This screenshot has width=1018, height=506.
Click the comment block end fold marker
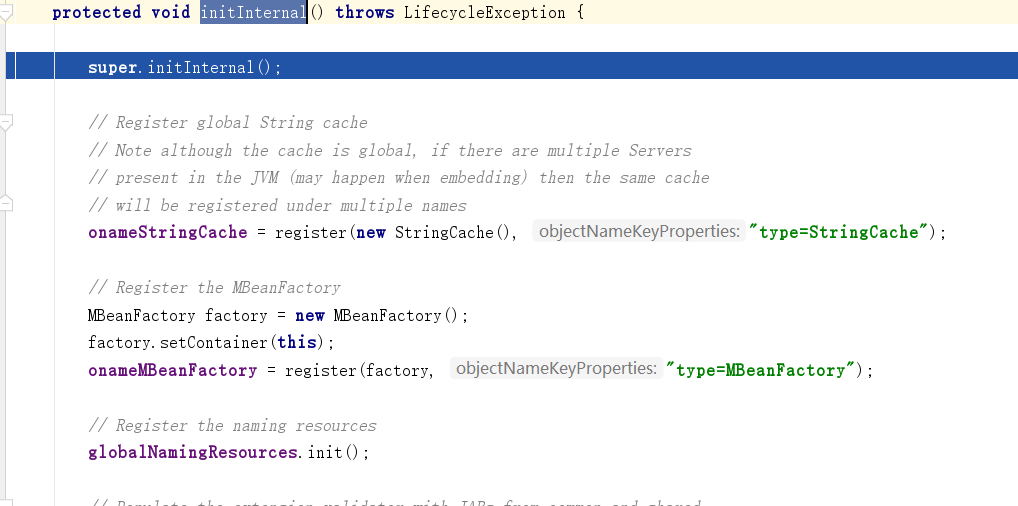tap(5, 204)
